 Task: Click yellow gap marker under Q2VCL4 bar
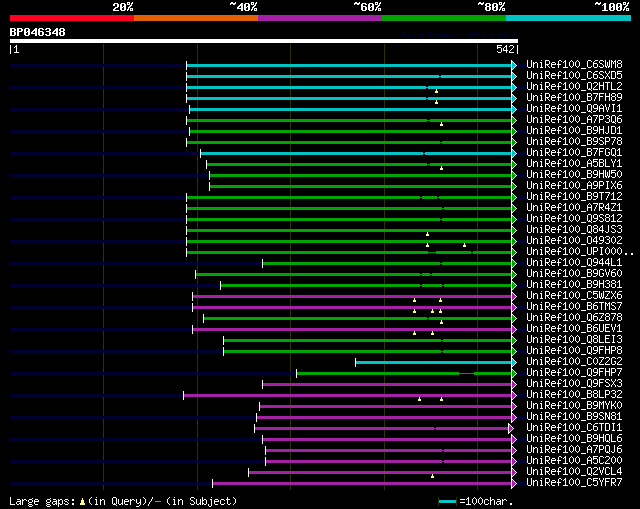(432, 476)
